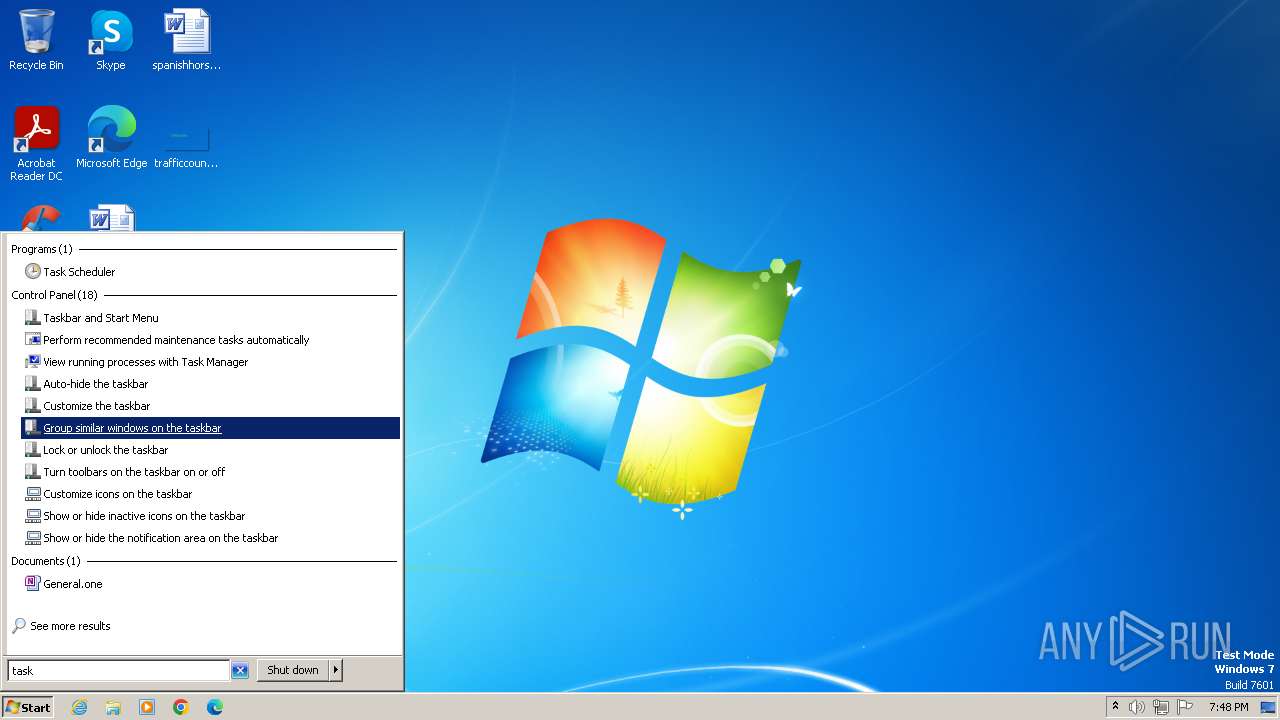This screenshot has width=1280, height=720.
Task: Select the spanishhors Word document icon
Action: click(187, 40)
